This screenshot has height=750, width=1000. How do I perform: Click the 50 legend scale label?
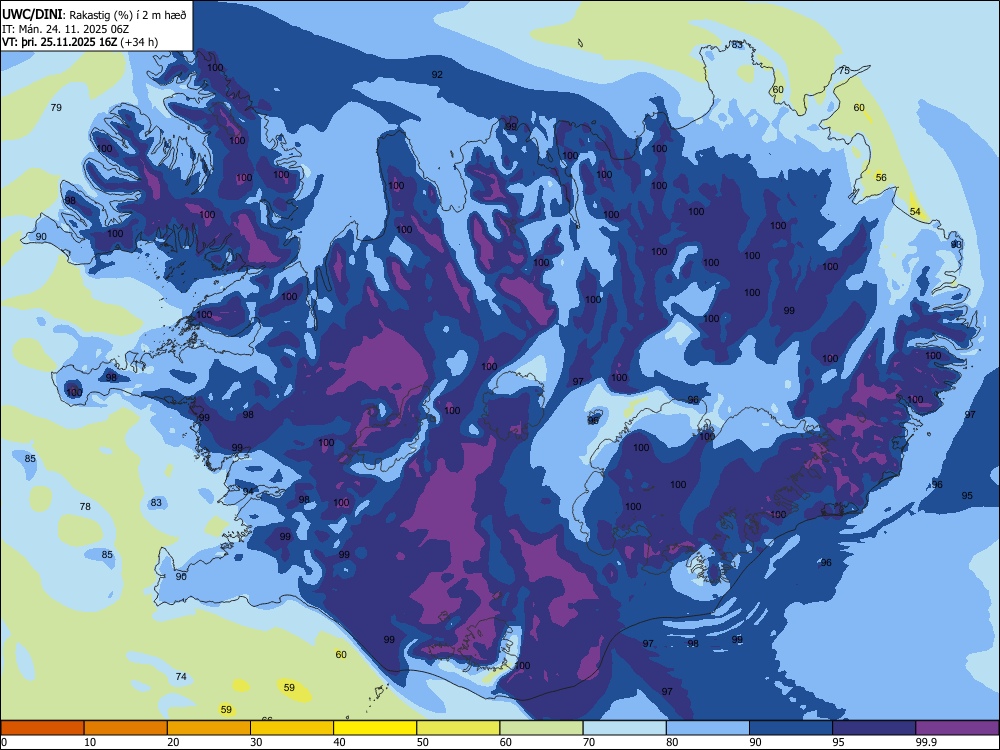[x=423, y=742]
